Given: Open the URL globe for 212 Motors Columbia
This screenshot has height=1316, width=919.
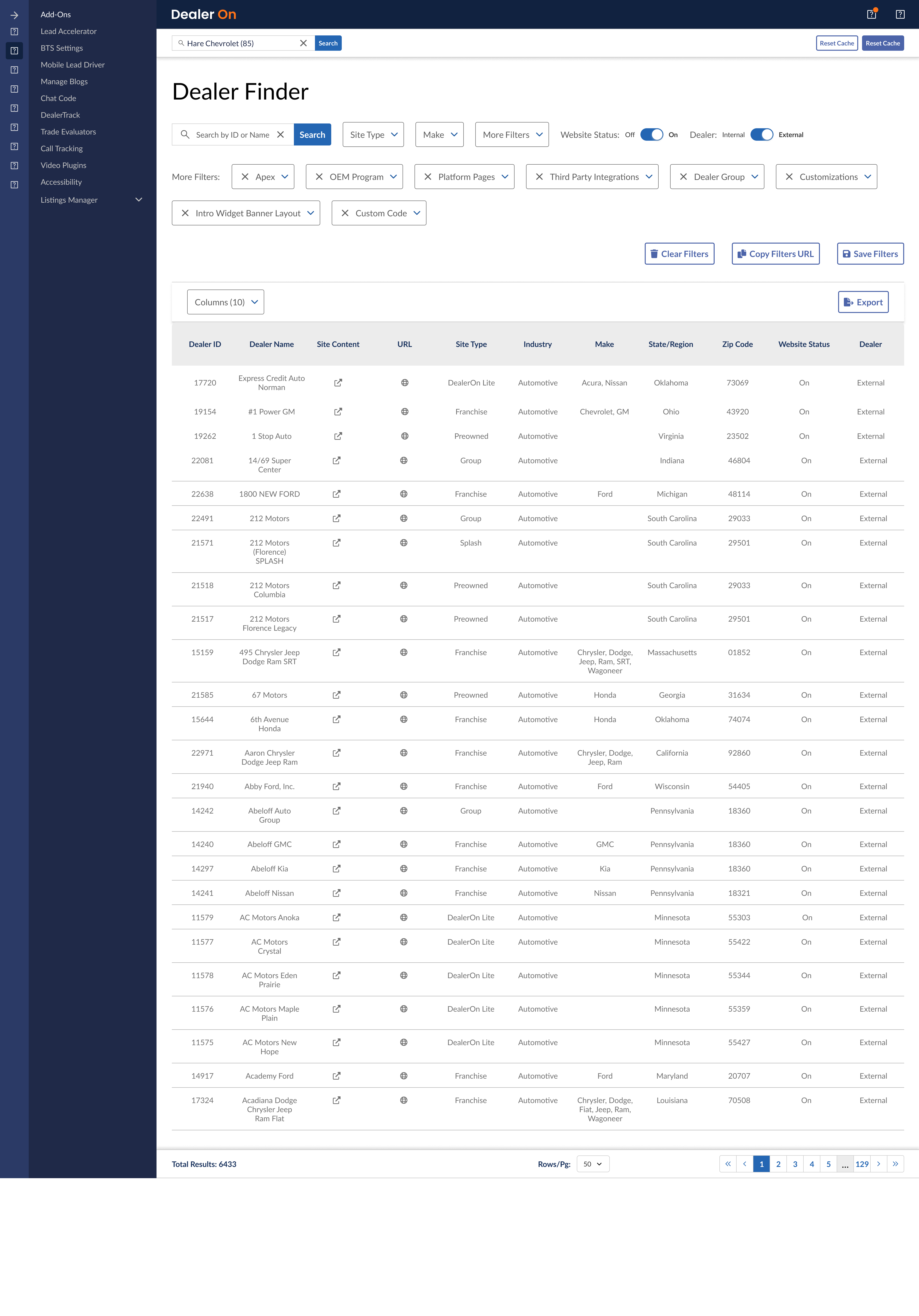Looking at the screenshot, I should (403, 585).
